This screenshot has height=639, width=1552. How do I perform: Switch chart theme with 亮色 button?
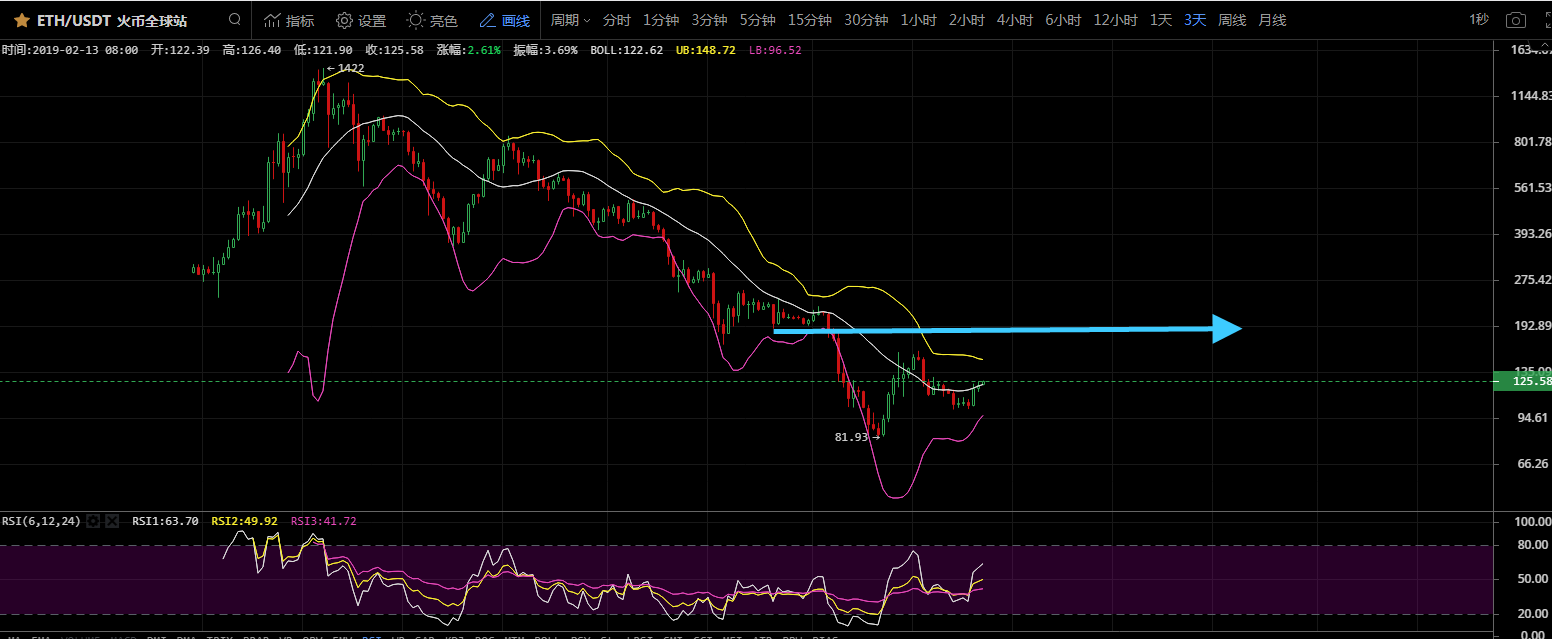(x=433, y=20)
